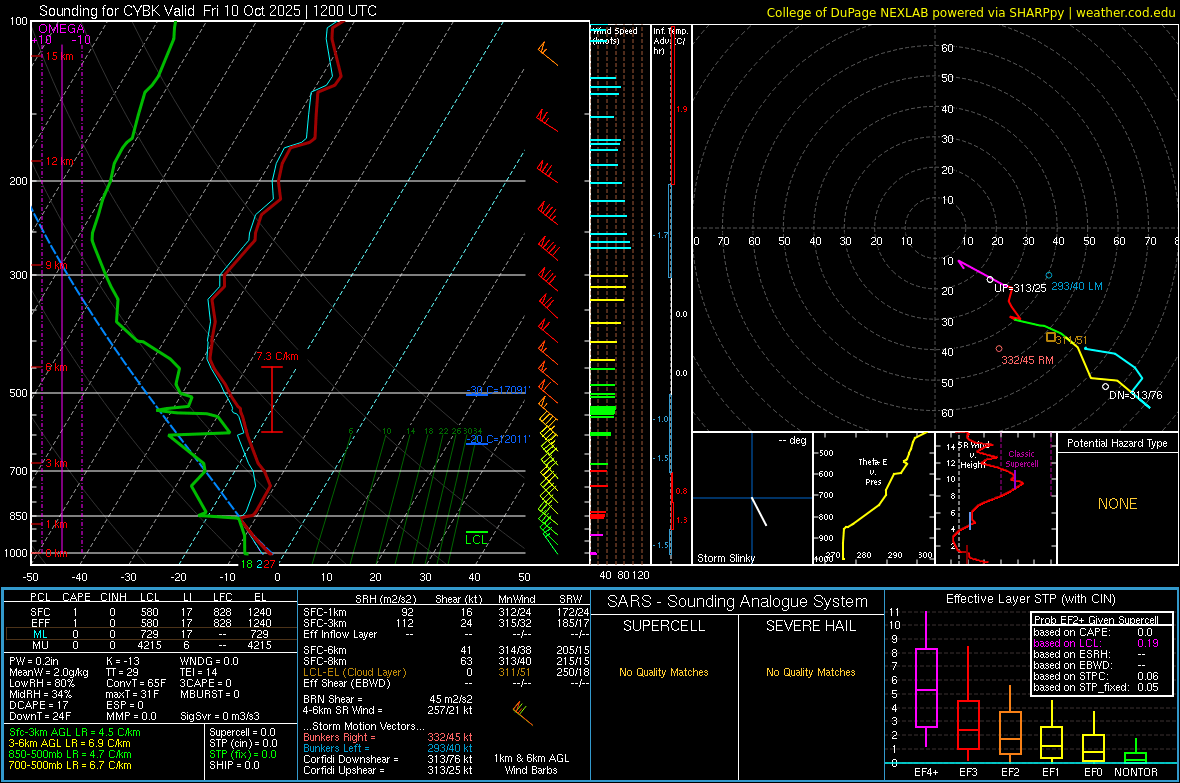Click the '293/40 LM' hodograph label

(x=1077, y=286)
